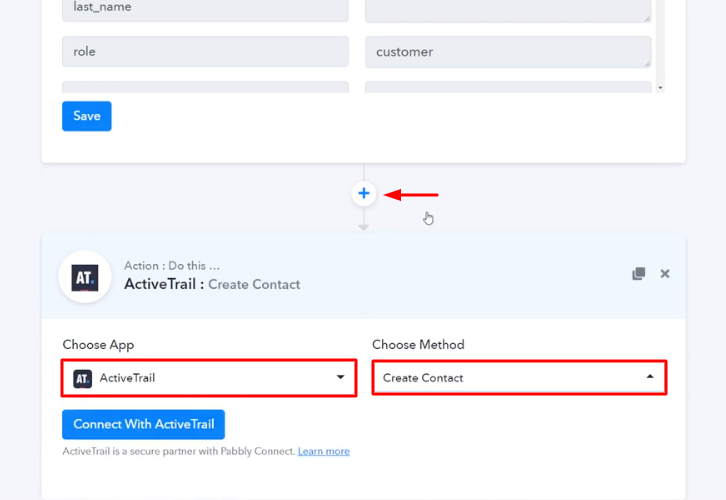Remove the ActiveTrail action step with X
This screenshot has width=726, height=500.
pos(665,274)
